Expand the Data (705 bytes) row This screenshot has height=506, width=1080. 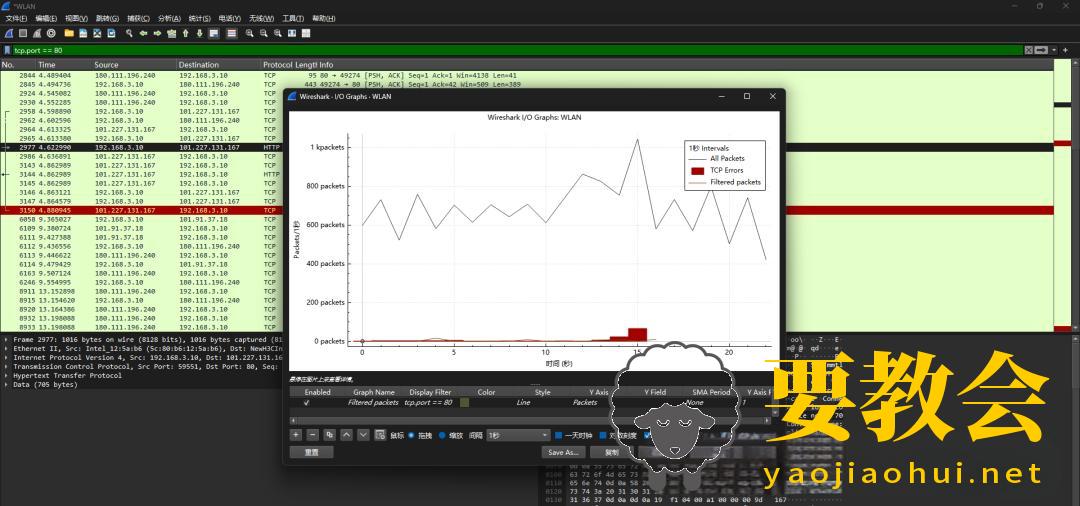coord(6,384)
